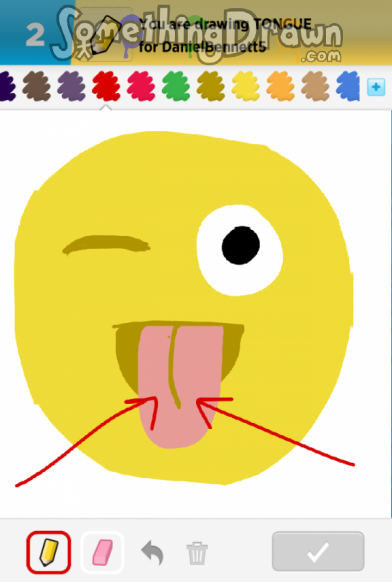Screen dimensions: 392x582
Task: Pick the crimson pink-red color swatch
Action: pyautogui.click(x=141, y=86)
